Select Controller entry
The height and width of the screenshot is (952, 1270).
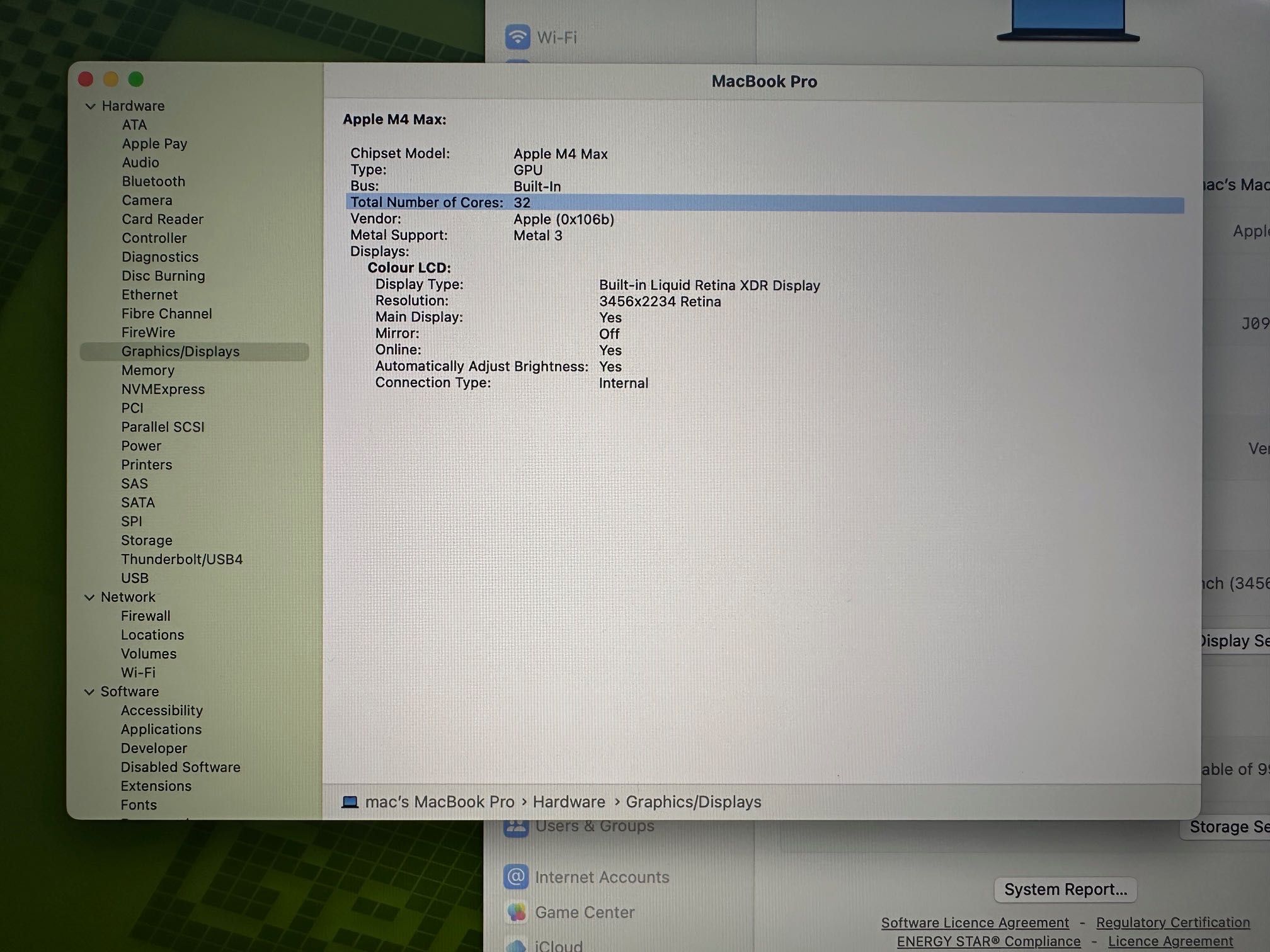tap(154, 238)
